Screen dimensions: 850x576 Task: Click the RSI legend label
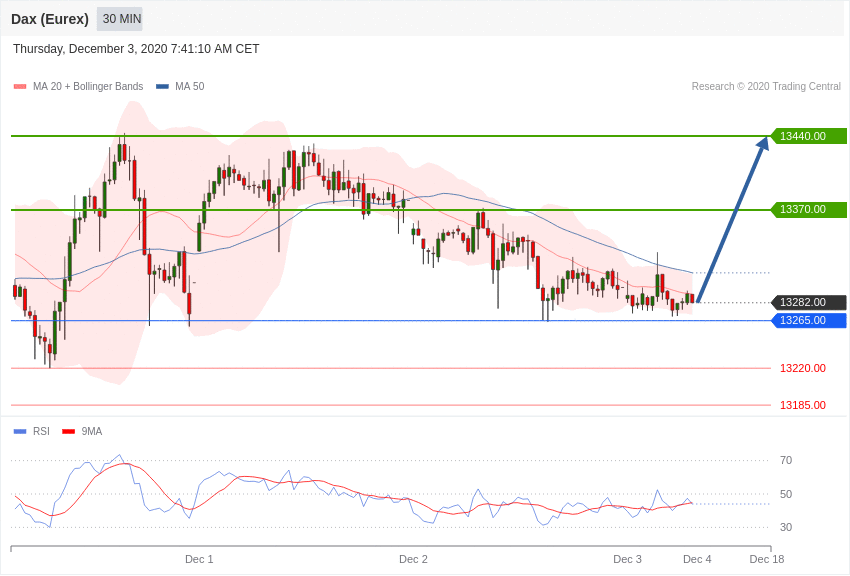(41, 431)
